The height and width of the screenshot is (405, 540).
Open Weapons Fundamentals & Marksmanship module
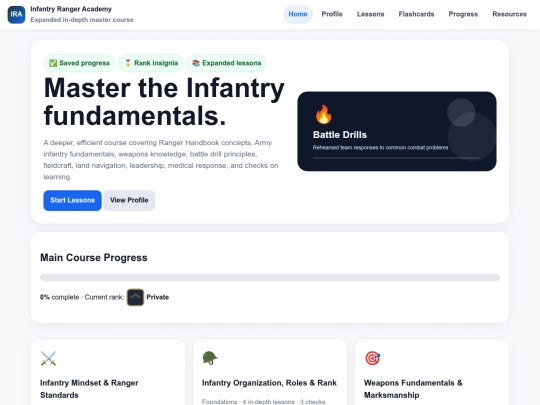[432, 372]
